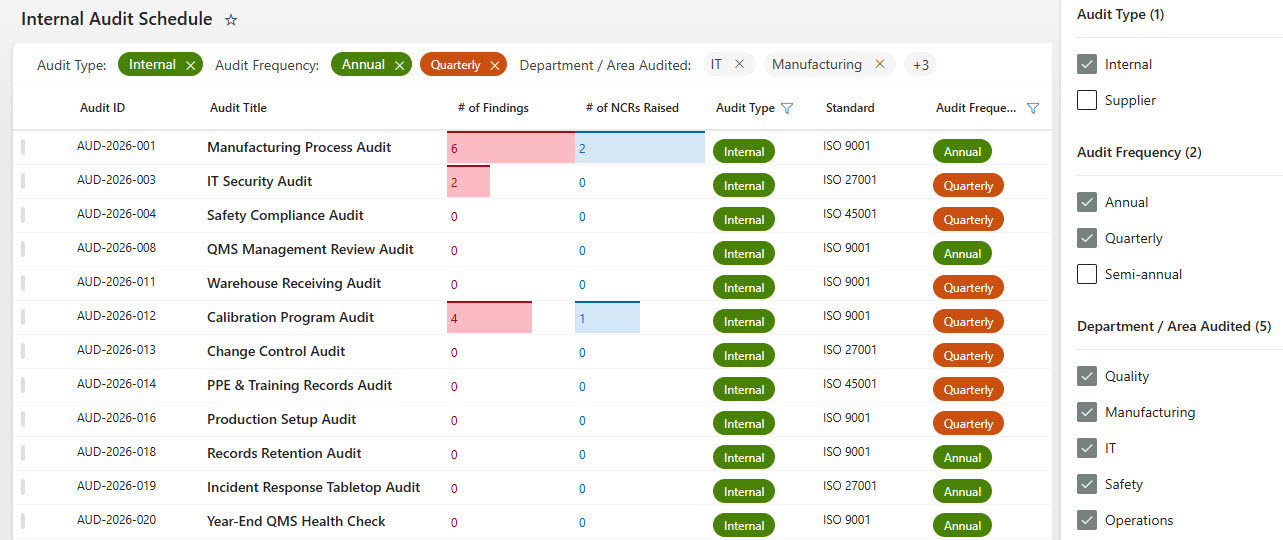Viewport: 1283px width, 540px height.
Task: Uncheck the Safety department checkbox
Action: pos(1087,484)
